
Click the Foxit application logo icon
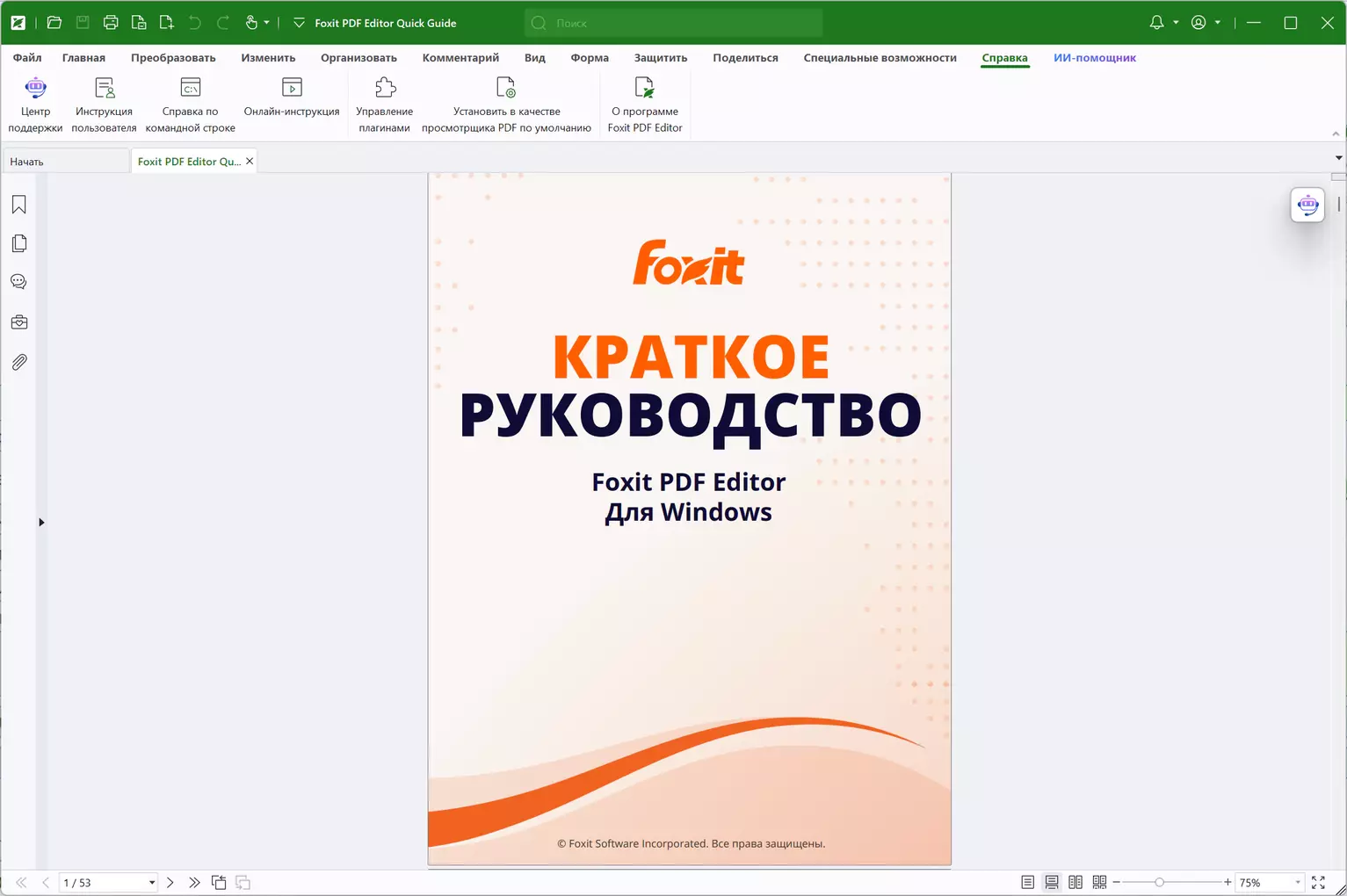(18, 23)
